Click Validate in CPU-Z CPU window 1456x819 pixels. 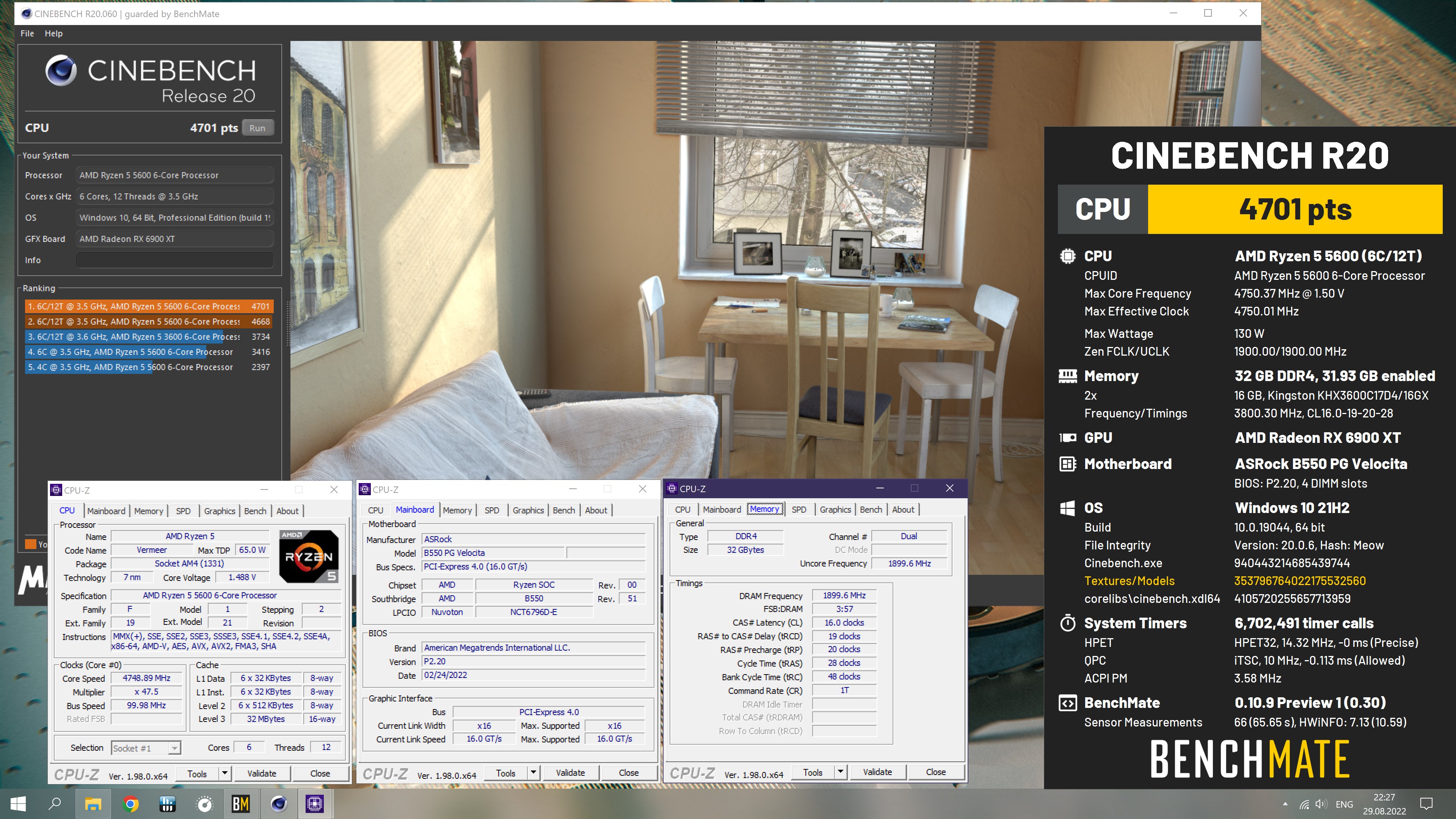[262, 774]
